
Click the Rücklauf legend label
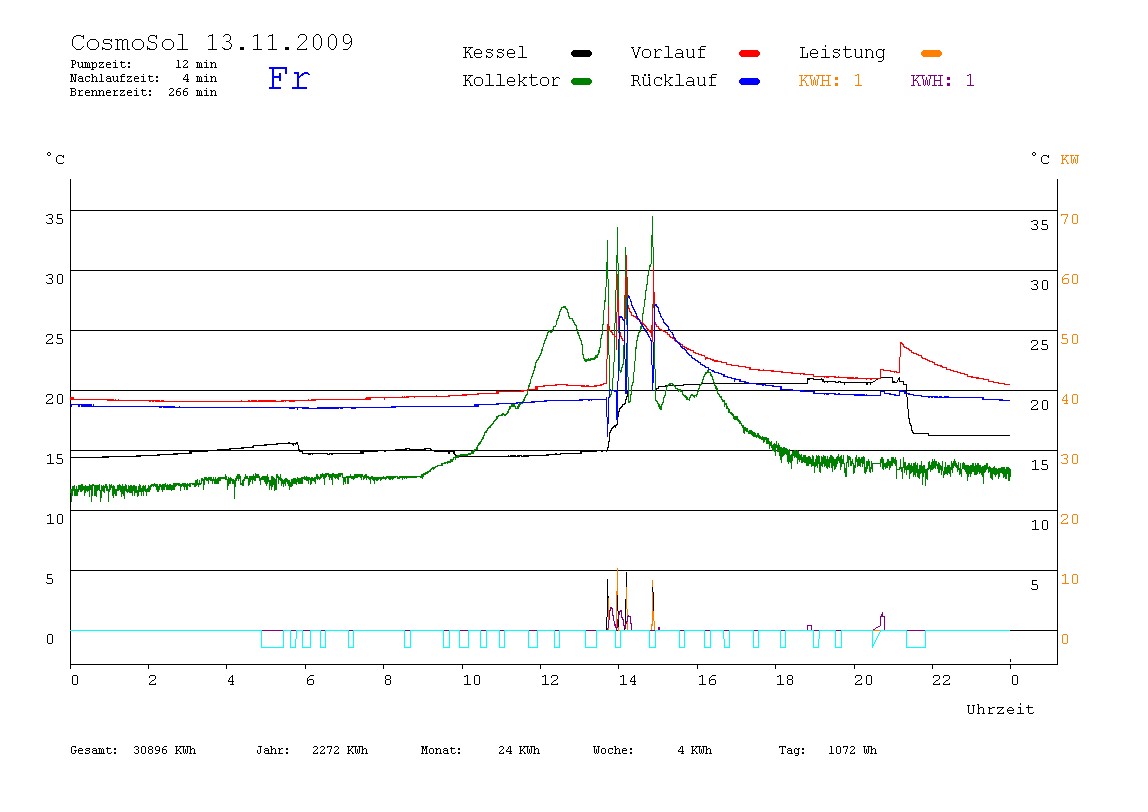[x=674, y=81]
